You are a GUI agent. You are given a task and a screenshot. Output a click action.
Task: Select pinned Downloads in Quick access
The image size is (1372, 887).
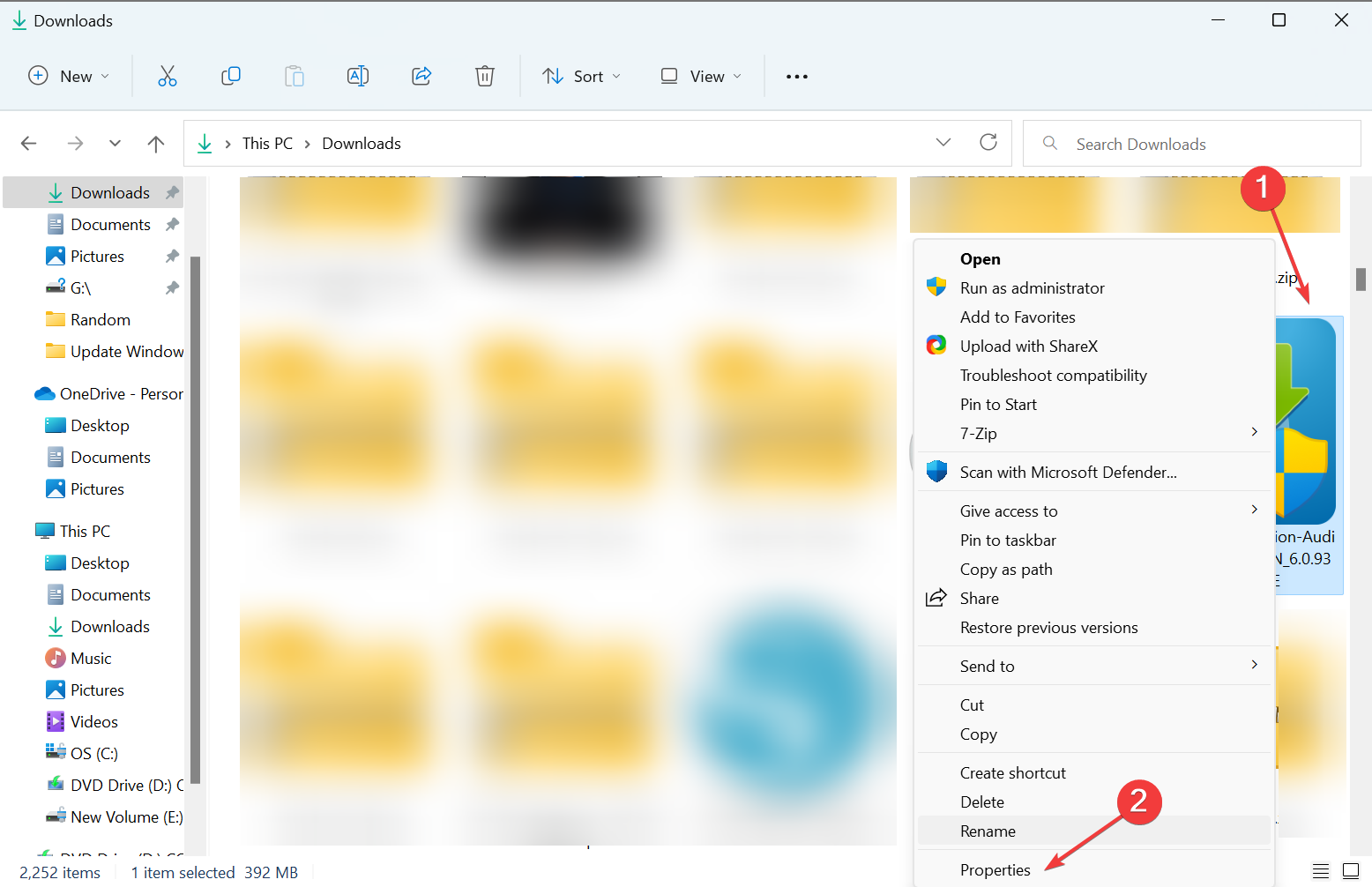point(93,192)
